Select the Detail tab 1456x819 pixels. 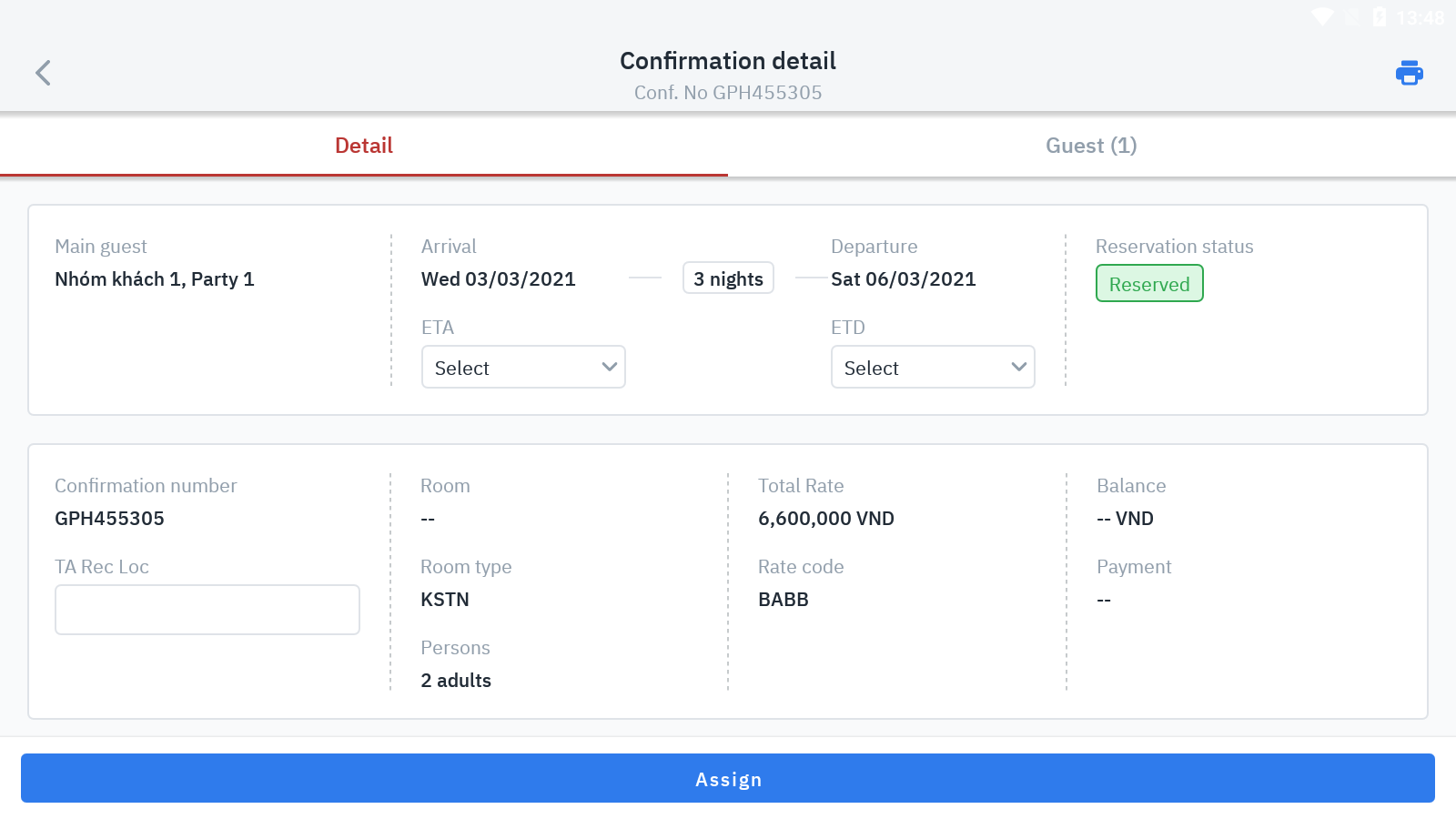(x=364, y=146)
